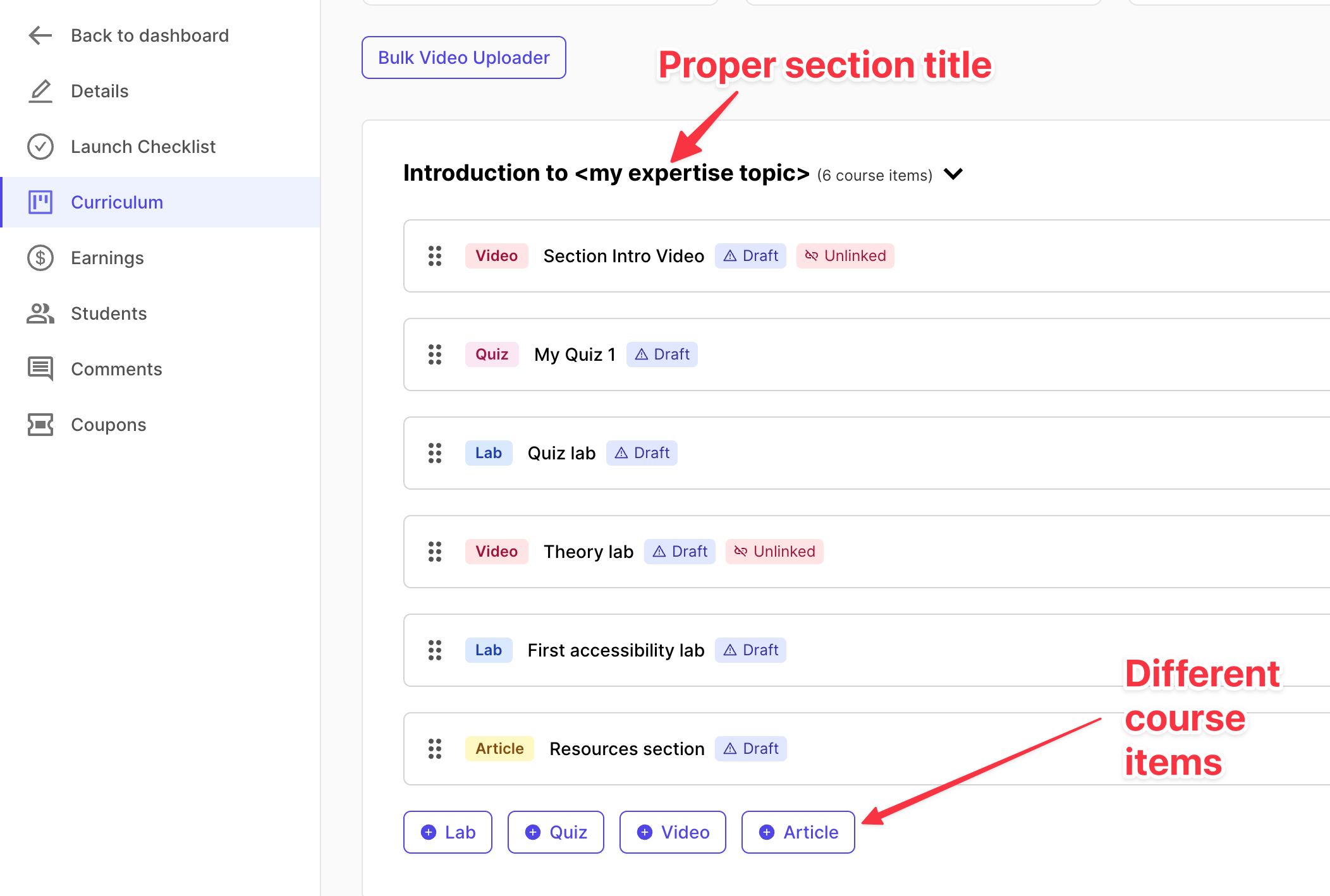Image resolution: width=1330 pixels, height=896 pixels.
Task: Grab the drag handle for Section Intro Video
Action: [x=435, y=256]
